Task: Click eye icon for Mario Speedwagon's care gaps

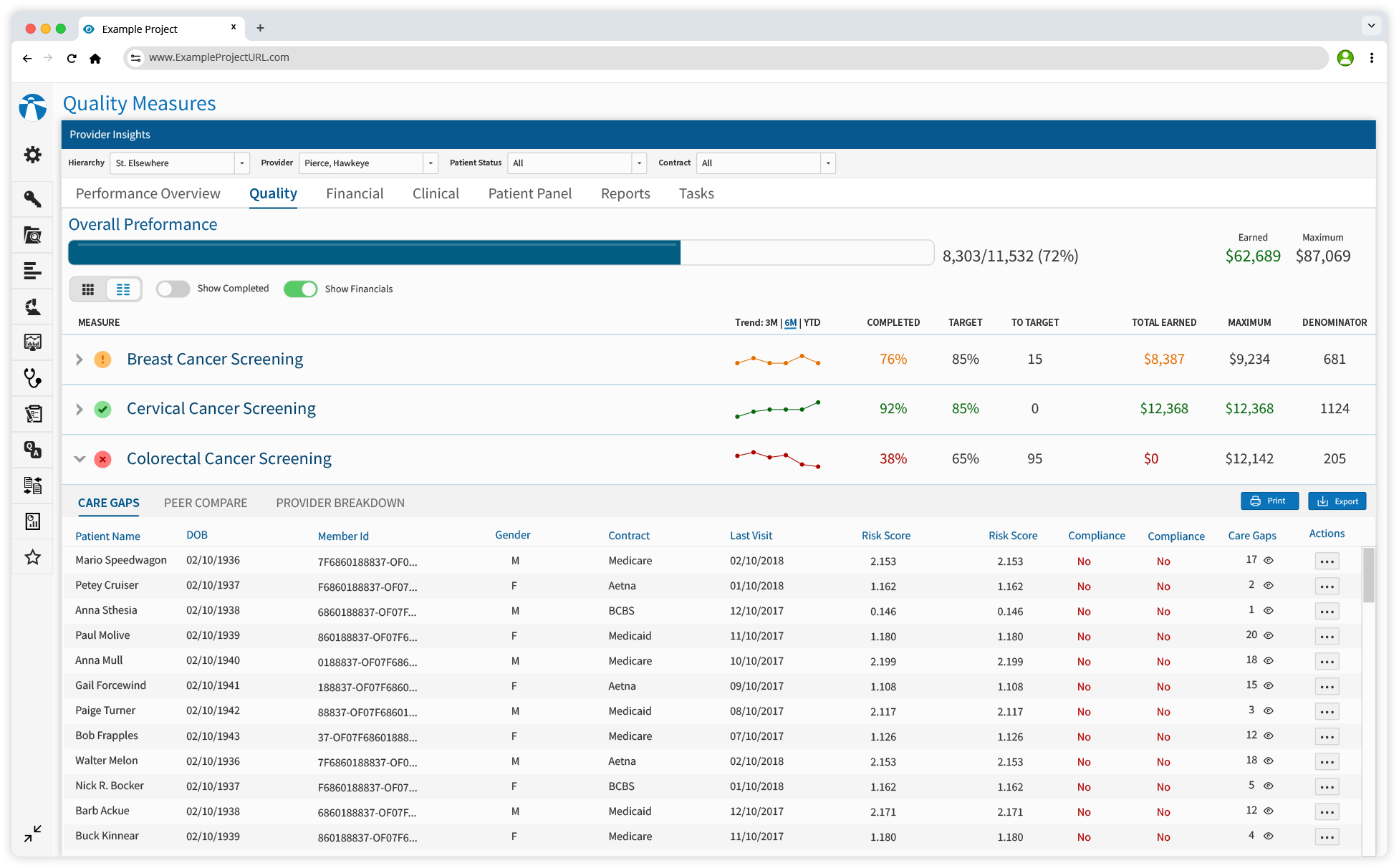Action: pos(1269,560)
